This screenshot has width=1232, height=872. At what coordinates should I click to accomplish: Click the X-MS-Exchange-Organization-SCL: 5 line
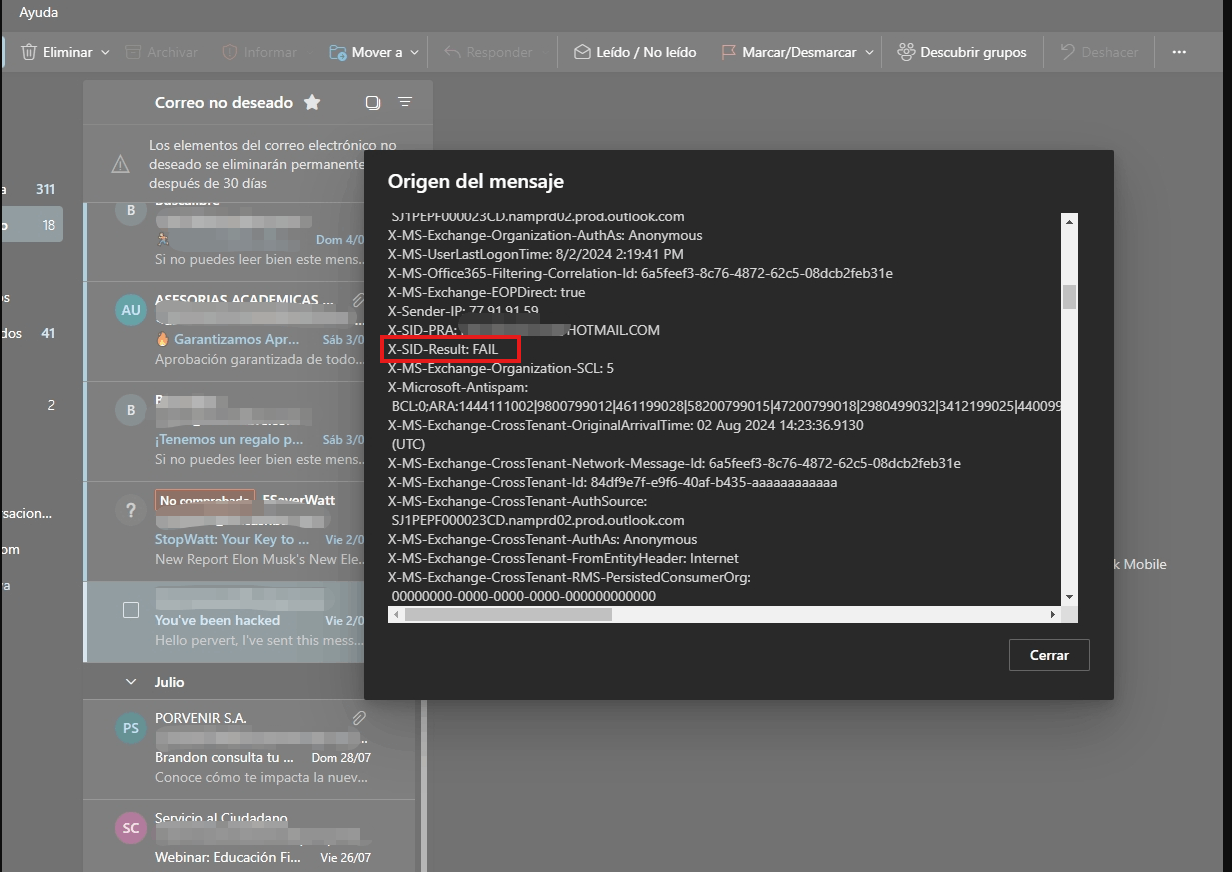(501, 368)
